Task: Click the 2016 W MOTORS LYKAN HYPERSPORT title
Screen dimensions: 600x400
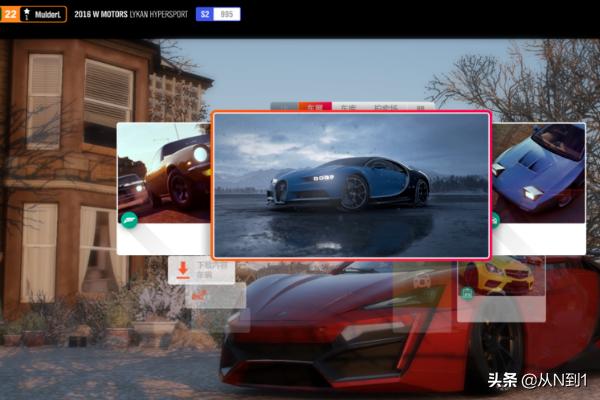Action: pos(131,14)
